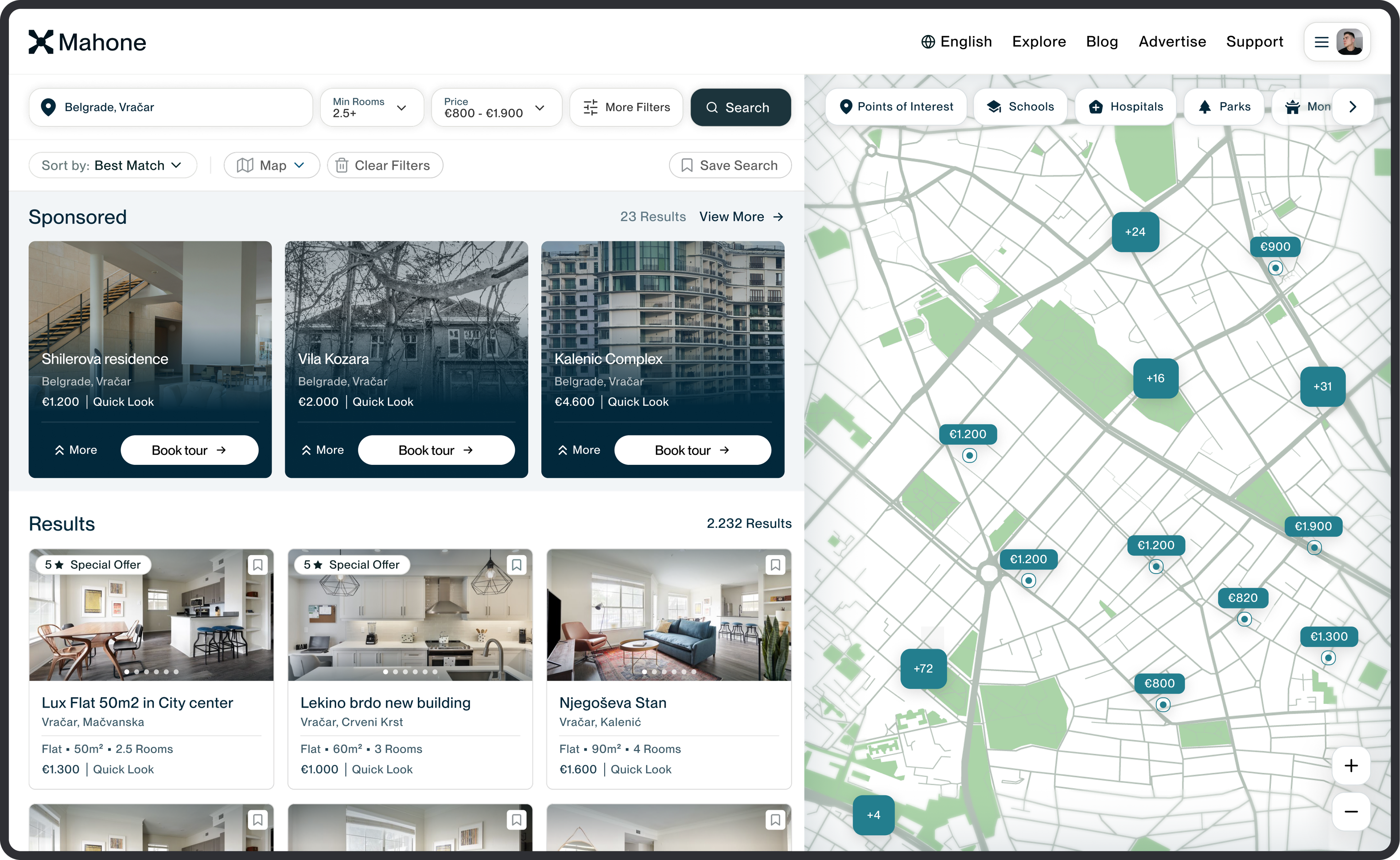Open the Blog menu item

point(1101,42)
